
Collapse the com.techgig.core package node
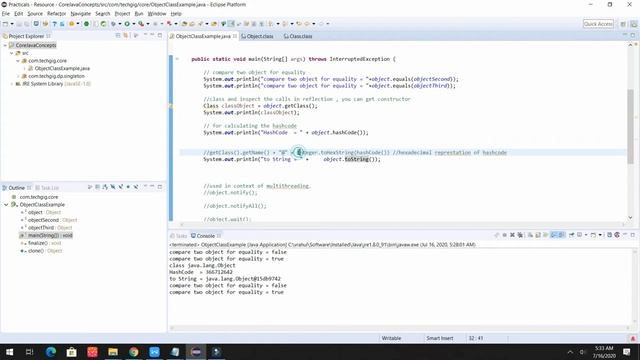[x=18, y=61]
